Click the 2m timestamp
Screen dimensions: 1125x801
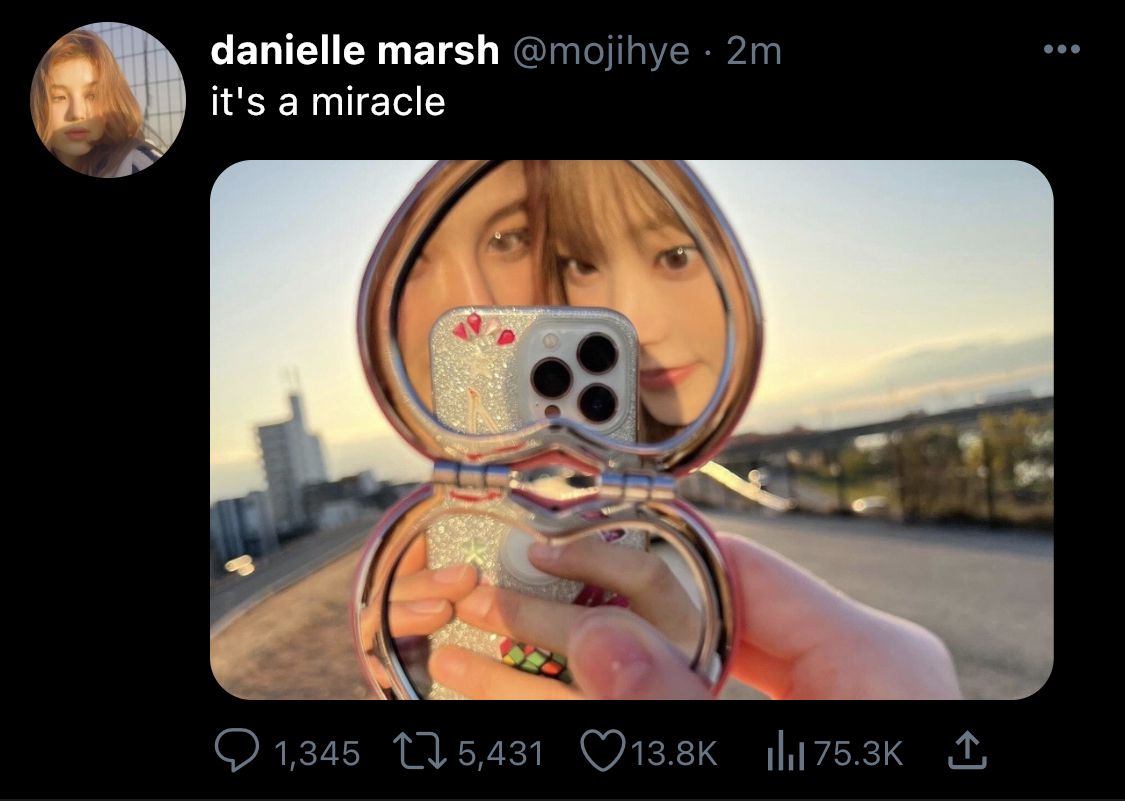point(753,52)
